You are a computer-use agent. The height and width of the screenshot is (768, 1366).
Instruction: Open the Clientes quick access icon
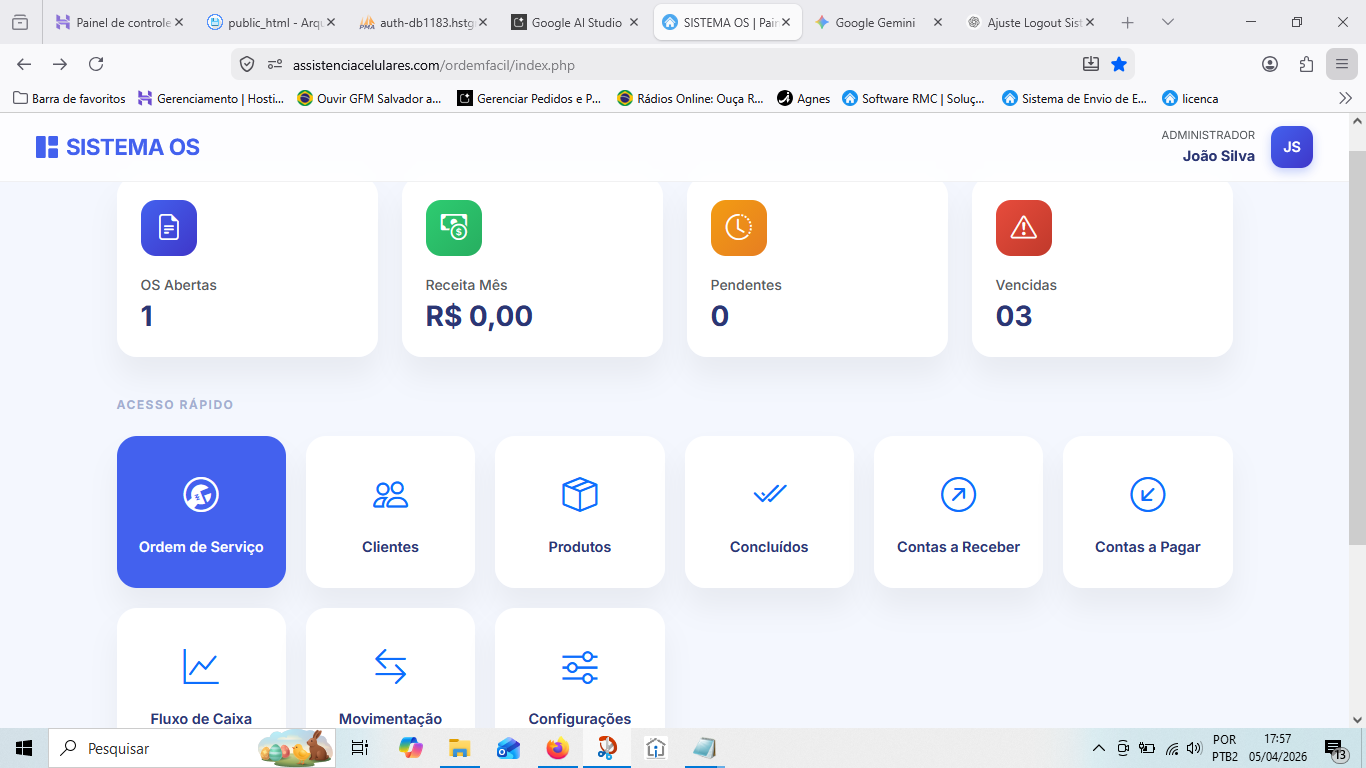(x=390, y=494)
